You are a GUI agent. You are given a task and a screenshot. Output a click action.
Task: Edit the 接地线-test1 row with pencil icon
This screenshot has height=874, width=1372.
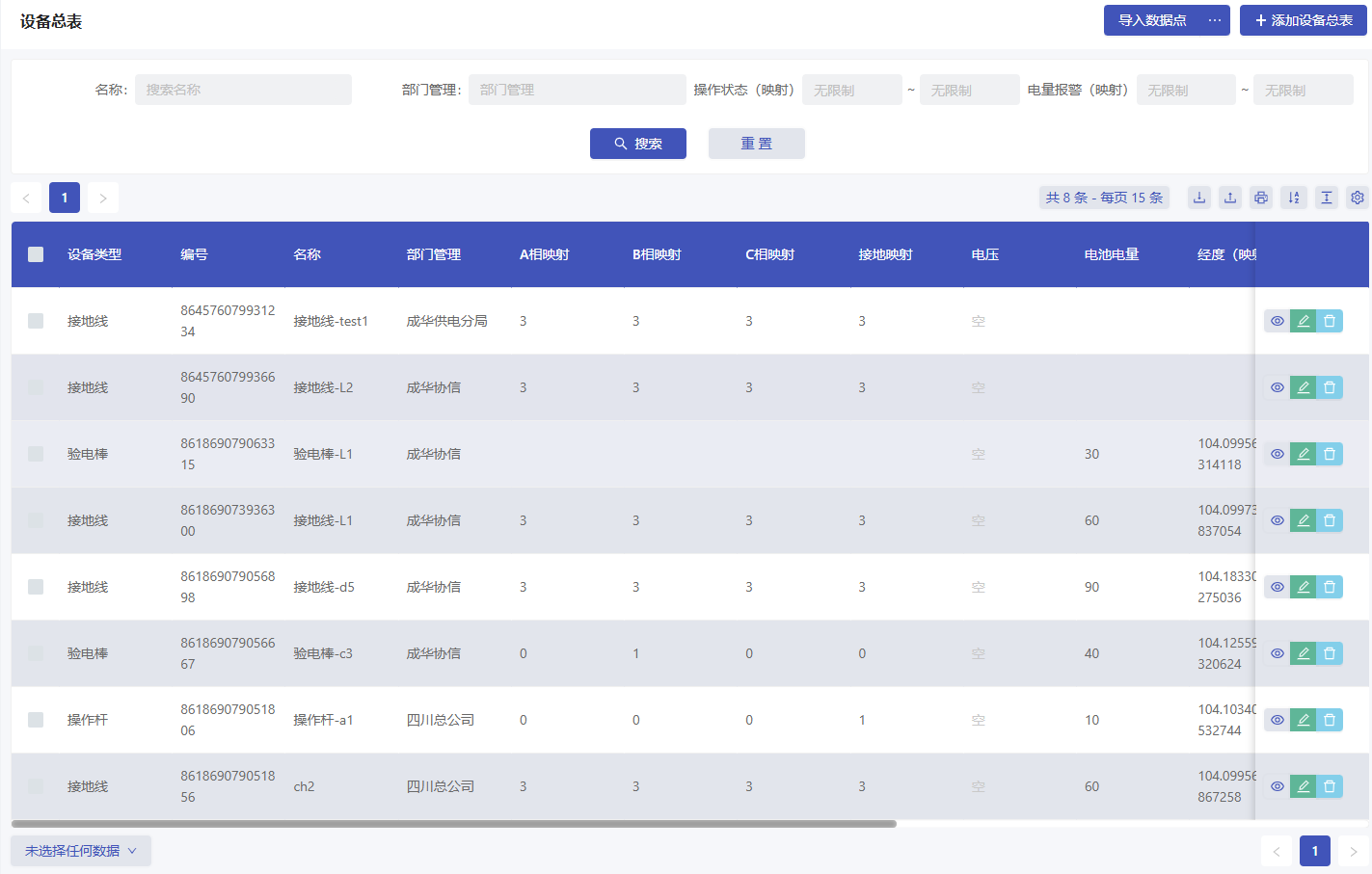coord(1304,321)
